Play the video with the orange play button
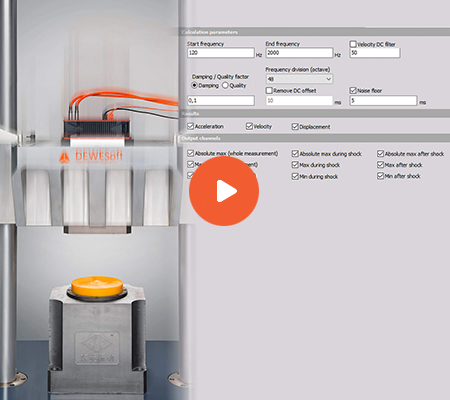 coord(224,191)
